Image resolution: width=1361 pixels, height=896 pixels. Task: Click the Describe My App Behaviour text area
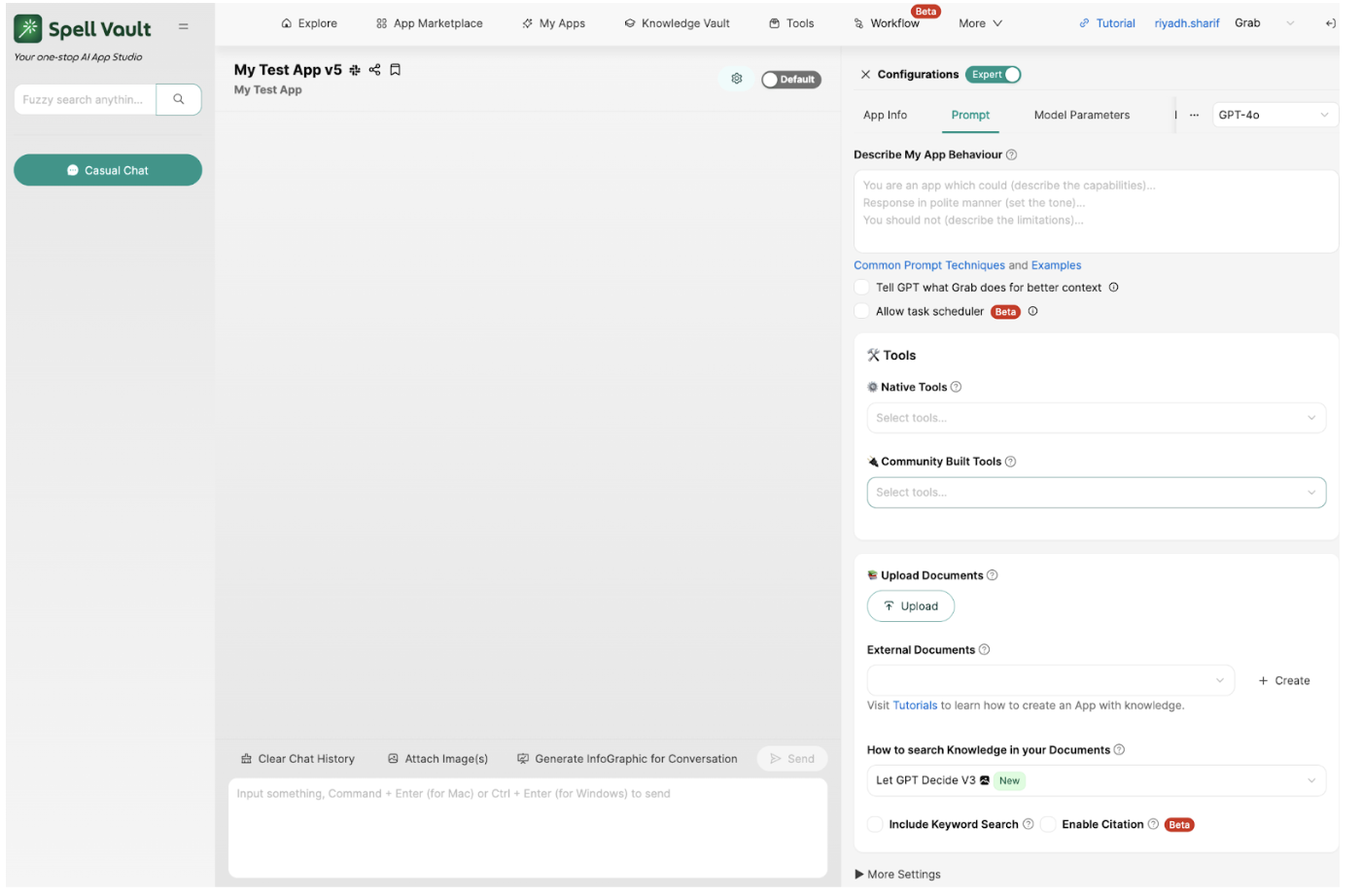1095,211
